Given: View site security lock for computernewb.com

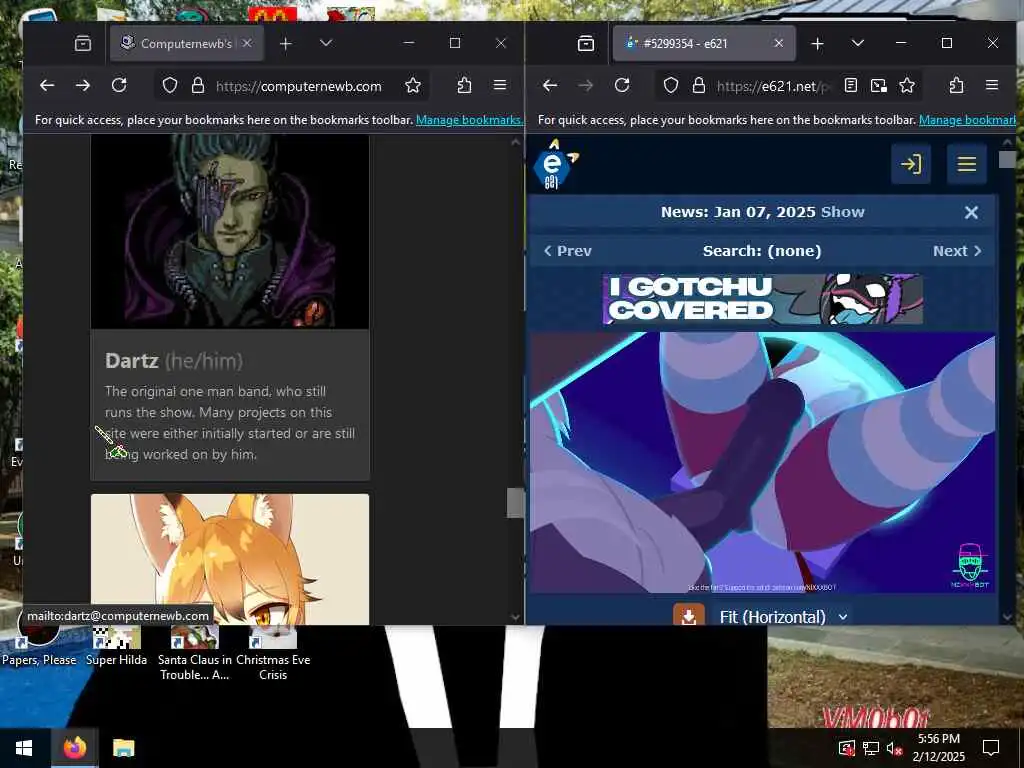Looking at the screenshot, I should point(198,86).
